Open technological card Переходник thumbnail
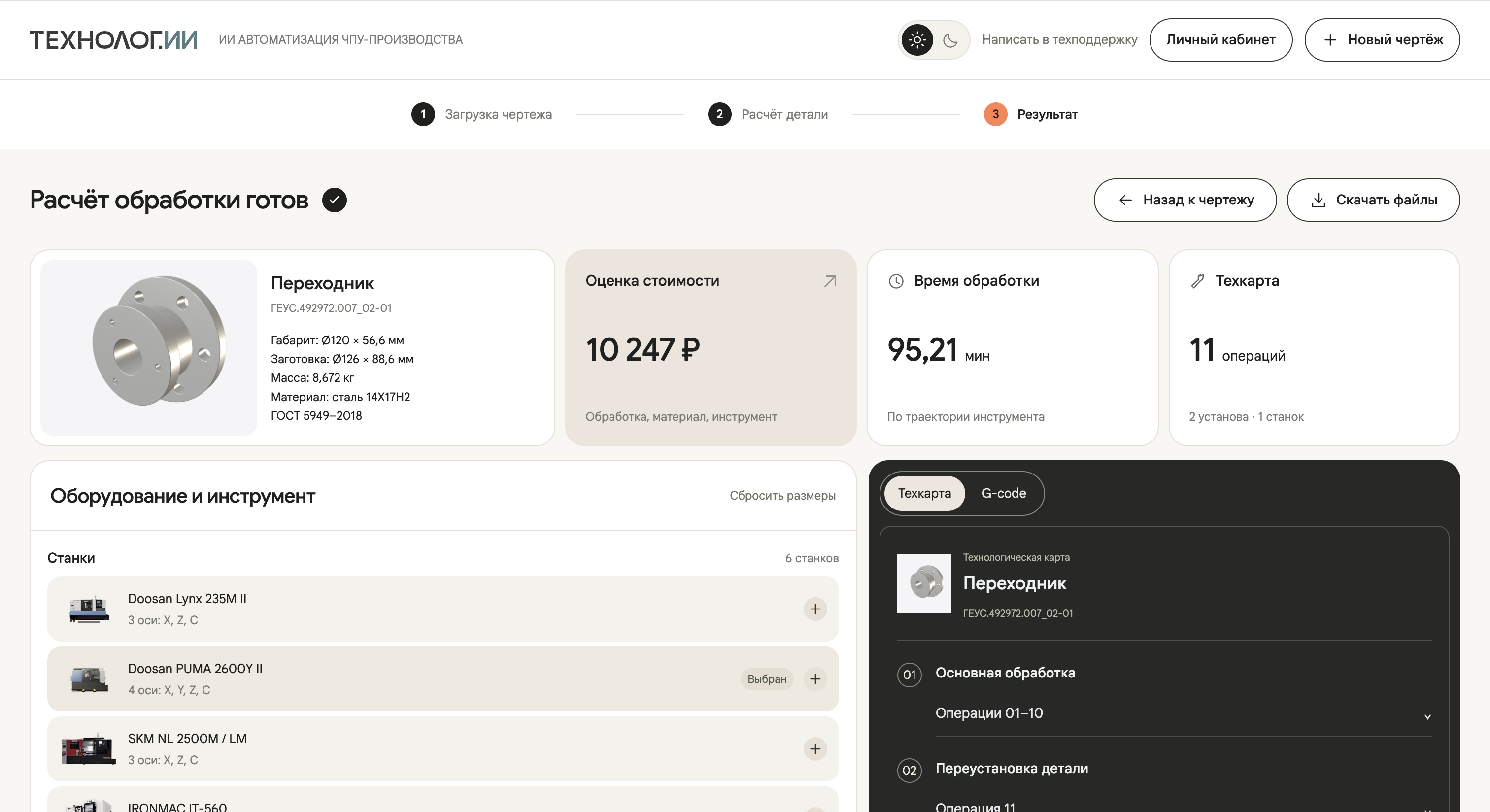 (x=924, y=583)
